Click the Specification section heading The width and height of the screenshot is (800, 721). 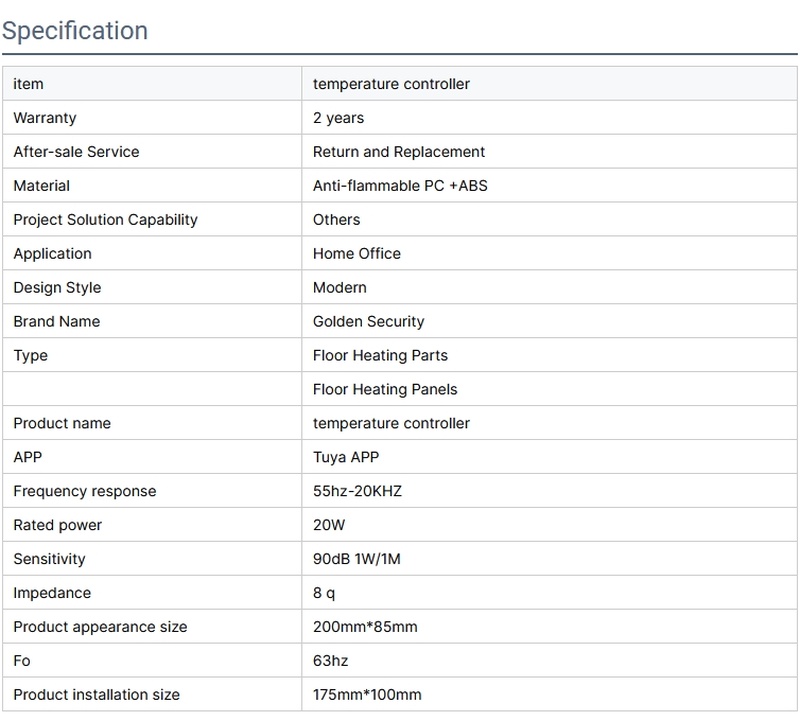click(x=75, y=30)
